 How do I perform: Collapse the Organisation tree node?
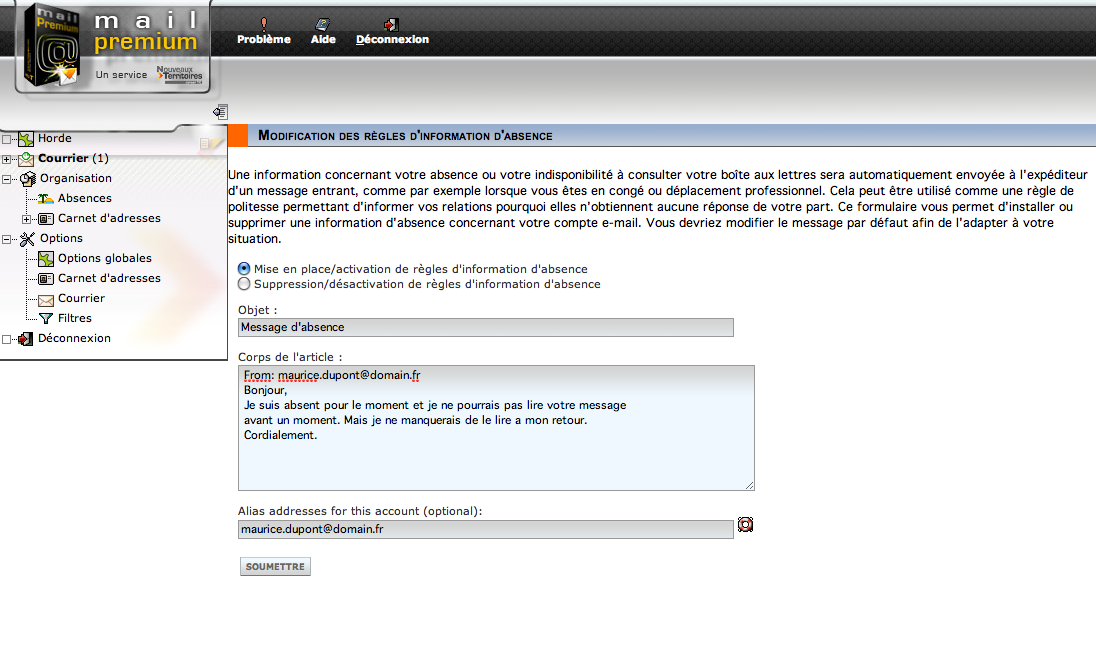point(7,179)
